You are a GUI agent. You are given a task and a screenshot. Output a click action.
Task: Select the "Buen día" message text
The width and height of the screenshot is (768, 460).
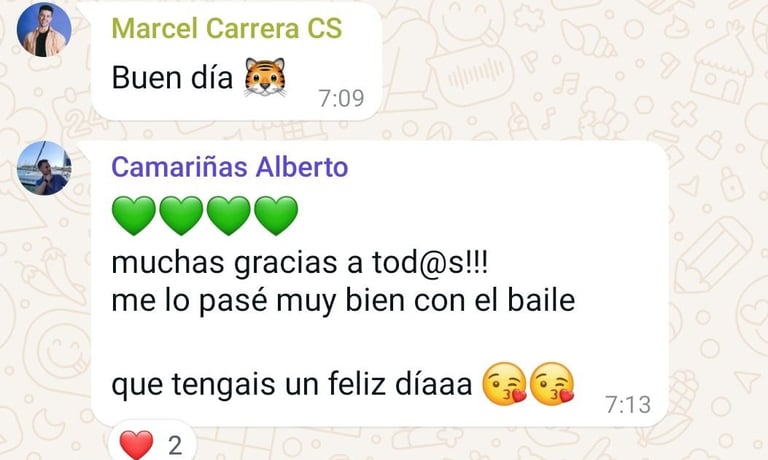172,77
